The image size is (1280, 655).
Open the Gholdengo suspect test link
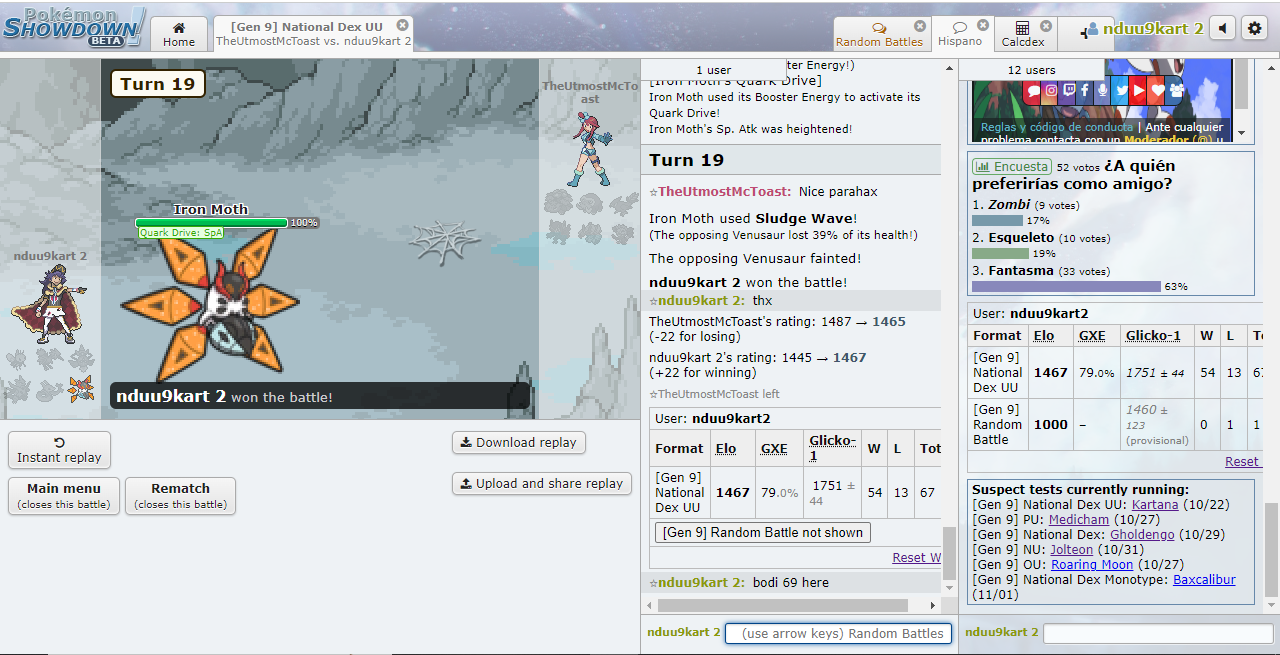(x=1143, y=535)
